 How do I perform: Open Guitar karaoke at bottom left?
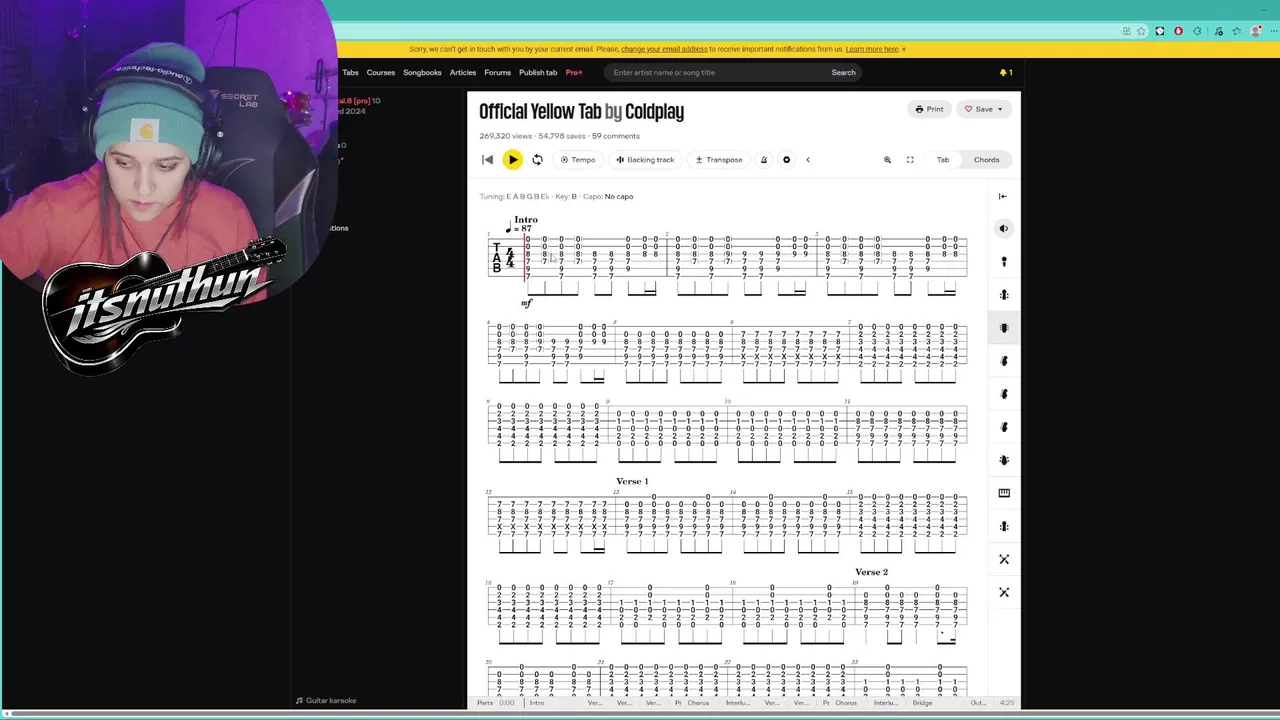coord(326,700)
